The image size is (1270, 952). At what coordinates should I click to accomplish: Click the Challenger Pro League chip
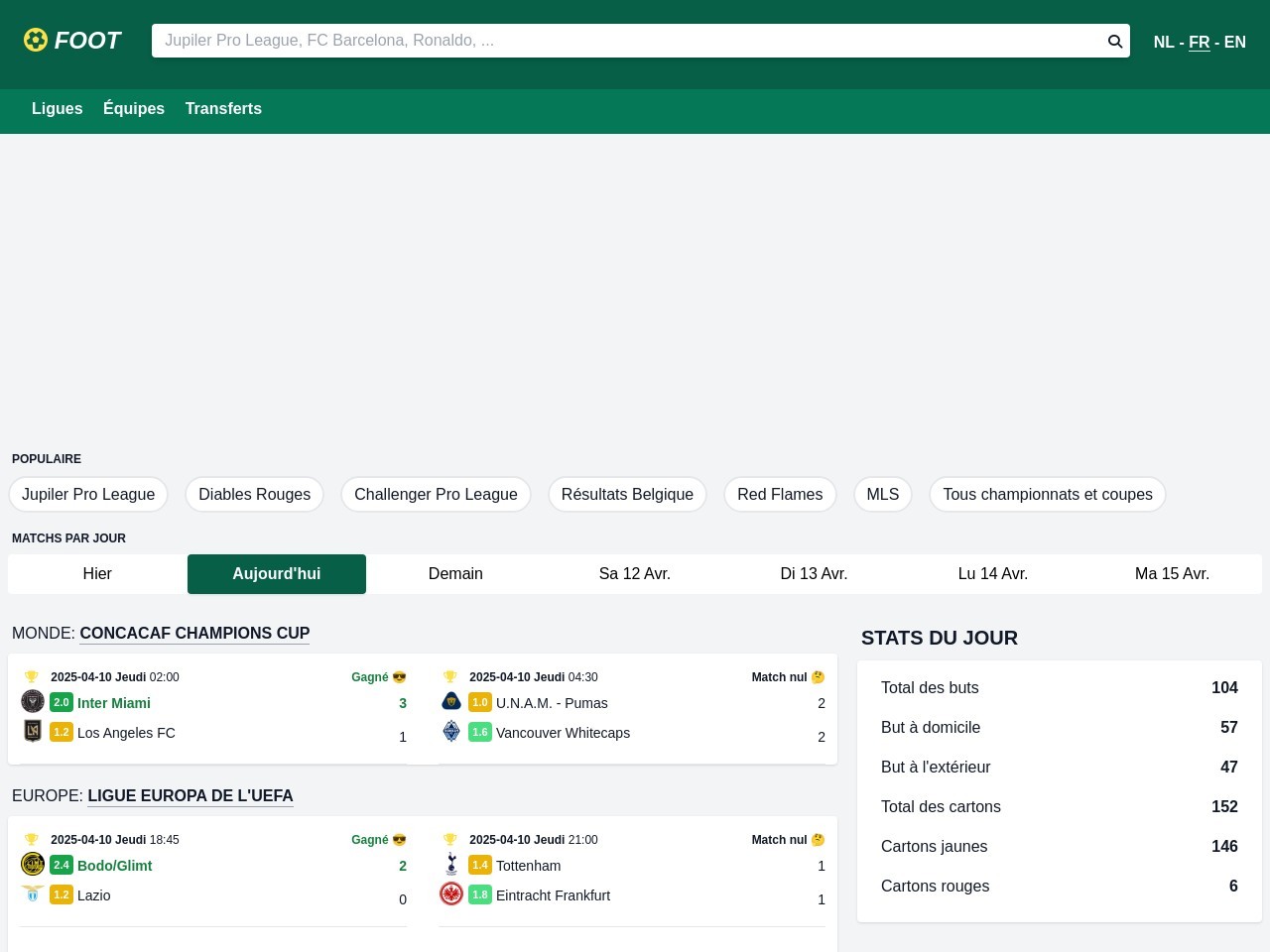click(436, 494)
